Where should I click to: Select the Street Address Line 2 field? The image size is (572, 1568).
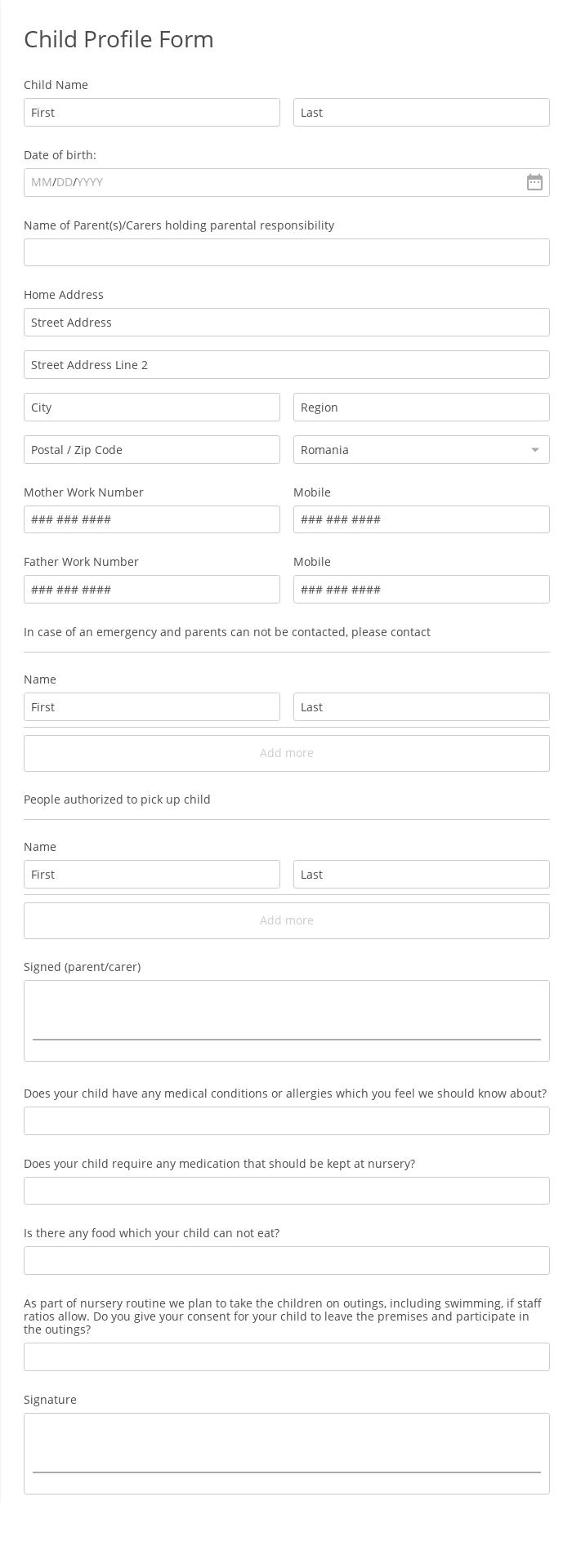pos(286,365)
